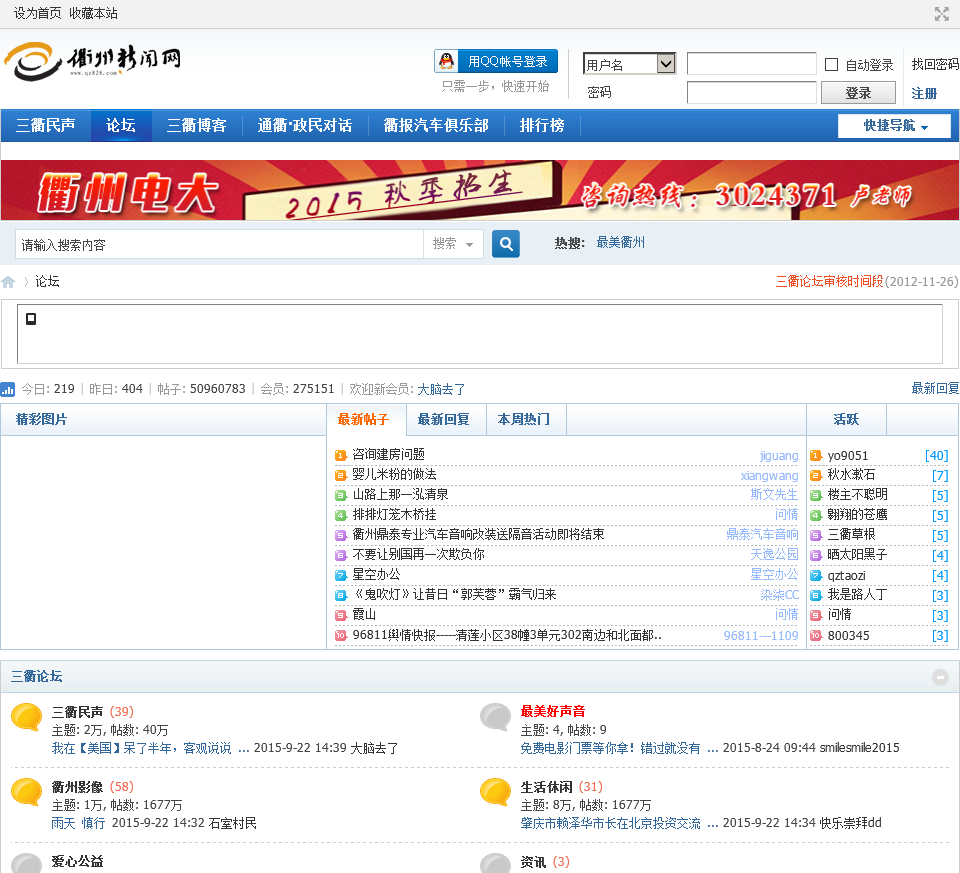
Task: Click active user 翱翔的苍鹰
Action: [x=857, y=515]
